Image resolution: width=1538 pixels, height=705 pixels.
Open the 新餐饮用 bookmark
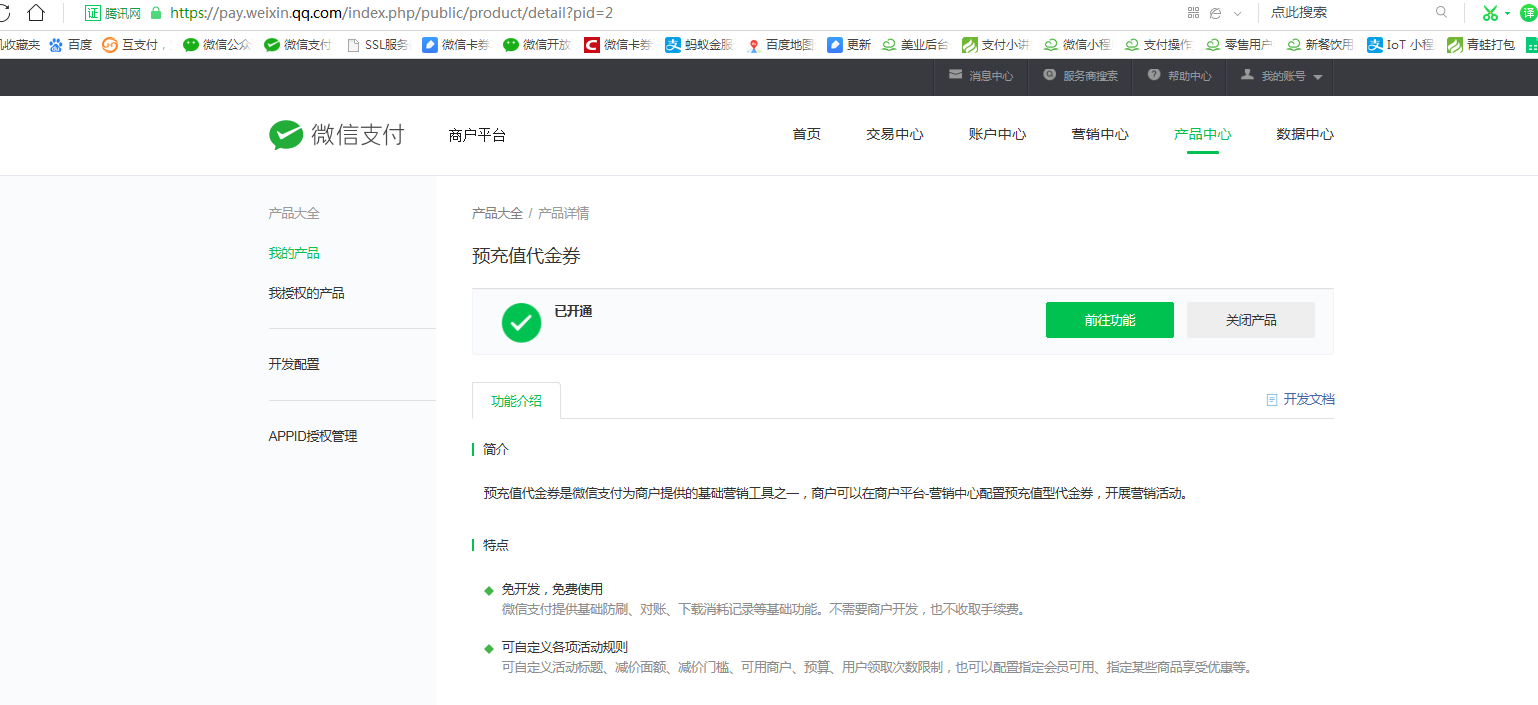click(1320, 45)
